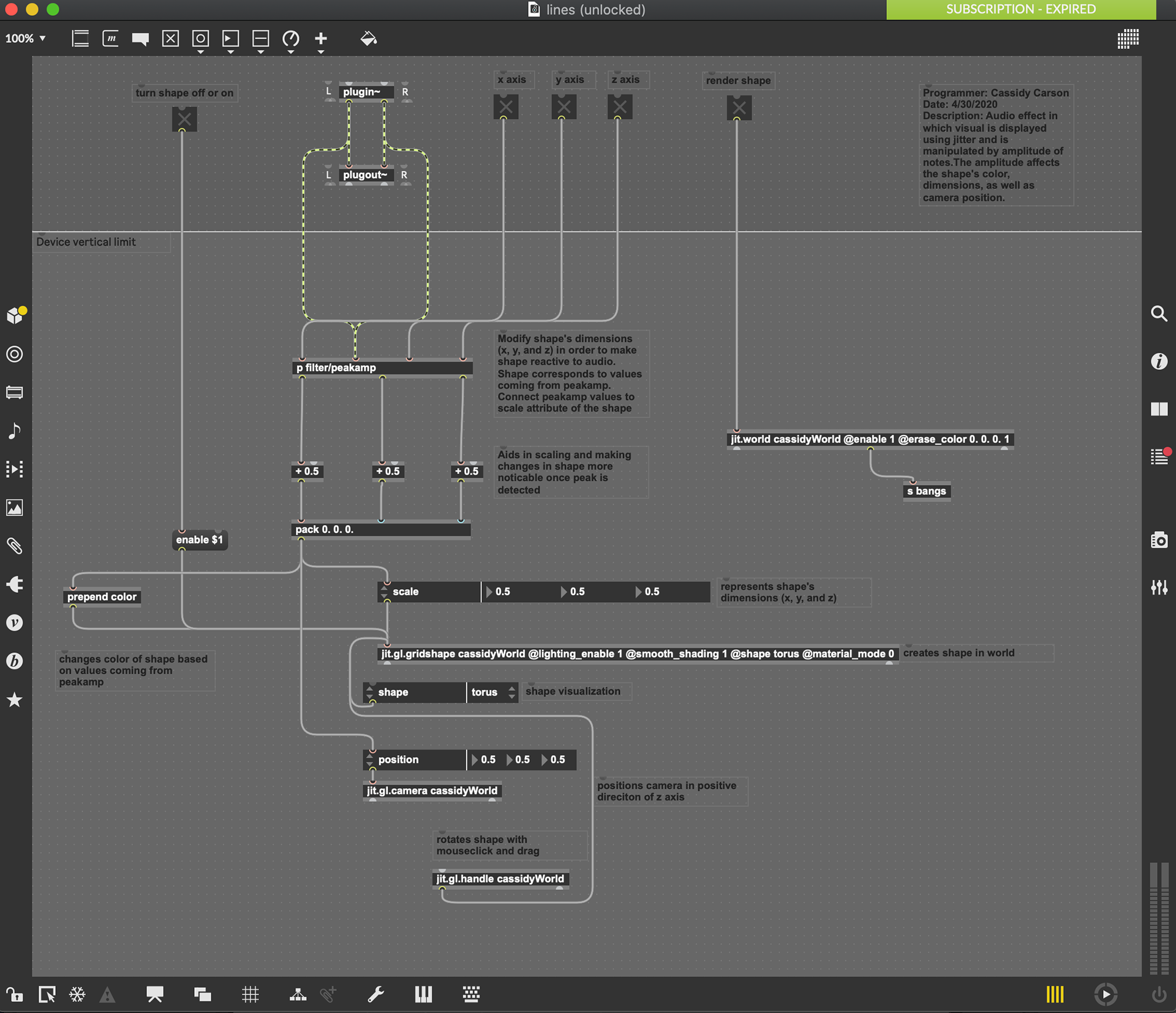
Task: Open the torus shape dropdown
Action: click(492, 692)
